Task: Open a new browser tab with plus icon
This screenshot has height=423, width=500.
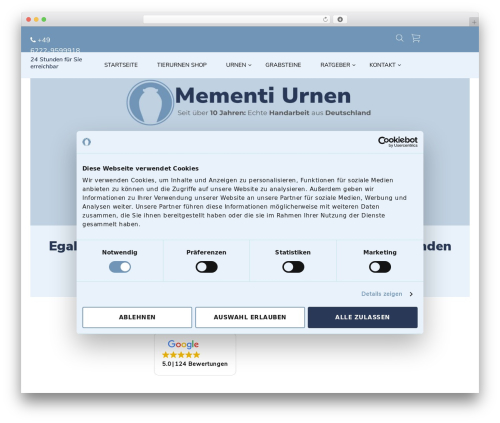Action: click(x=474, y=22)
